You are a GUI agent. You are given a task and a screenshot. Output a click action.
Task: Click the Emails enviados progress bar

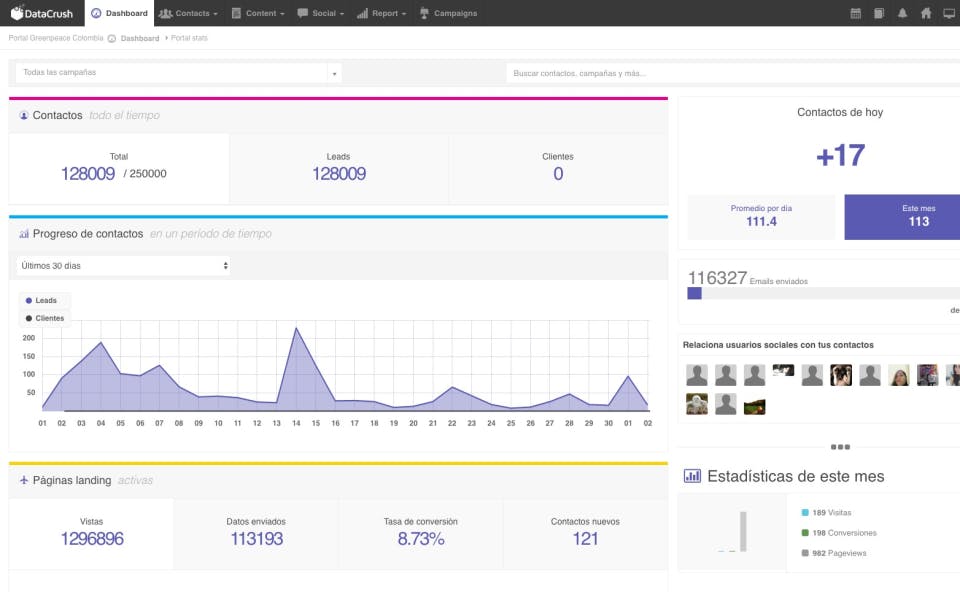point(823,293)
